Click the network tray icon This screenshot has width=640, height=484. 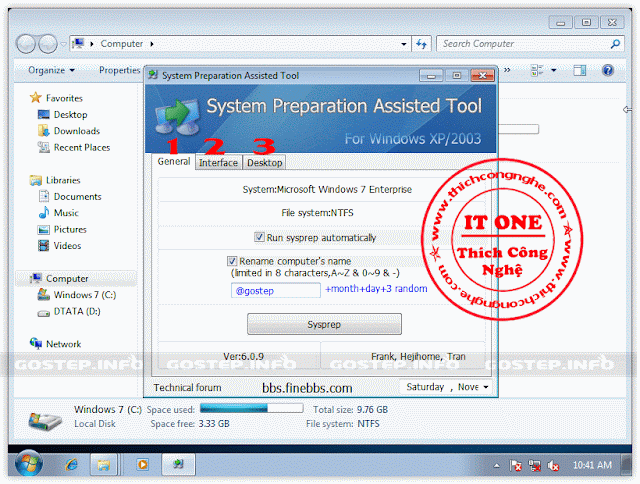(534, 465)
